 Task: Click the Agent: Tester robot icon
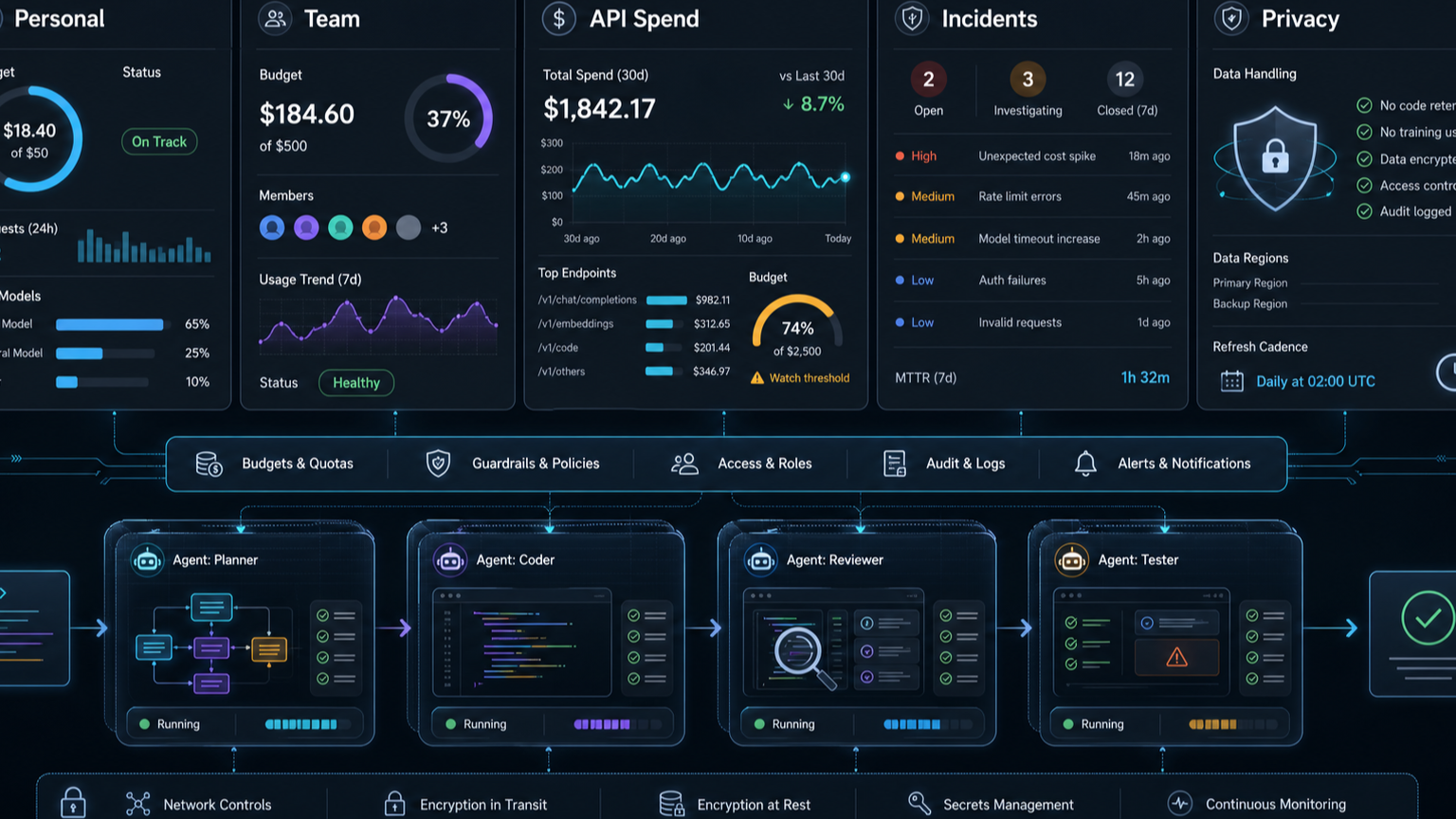[1071, 560]
